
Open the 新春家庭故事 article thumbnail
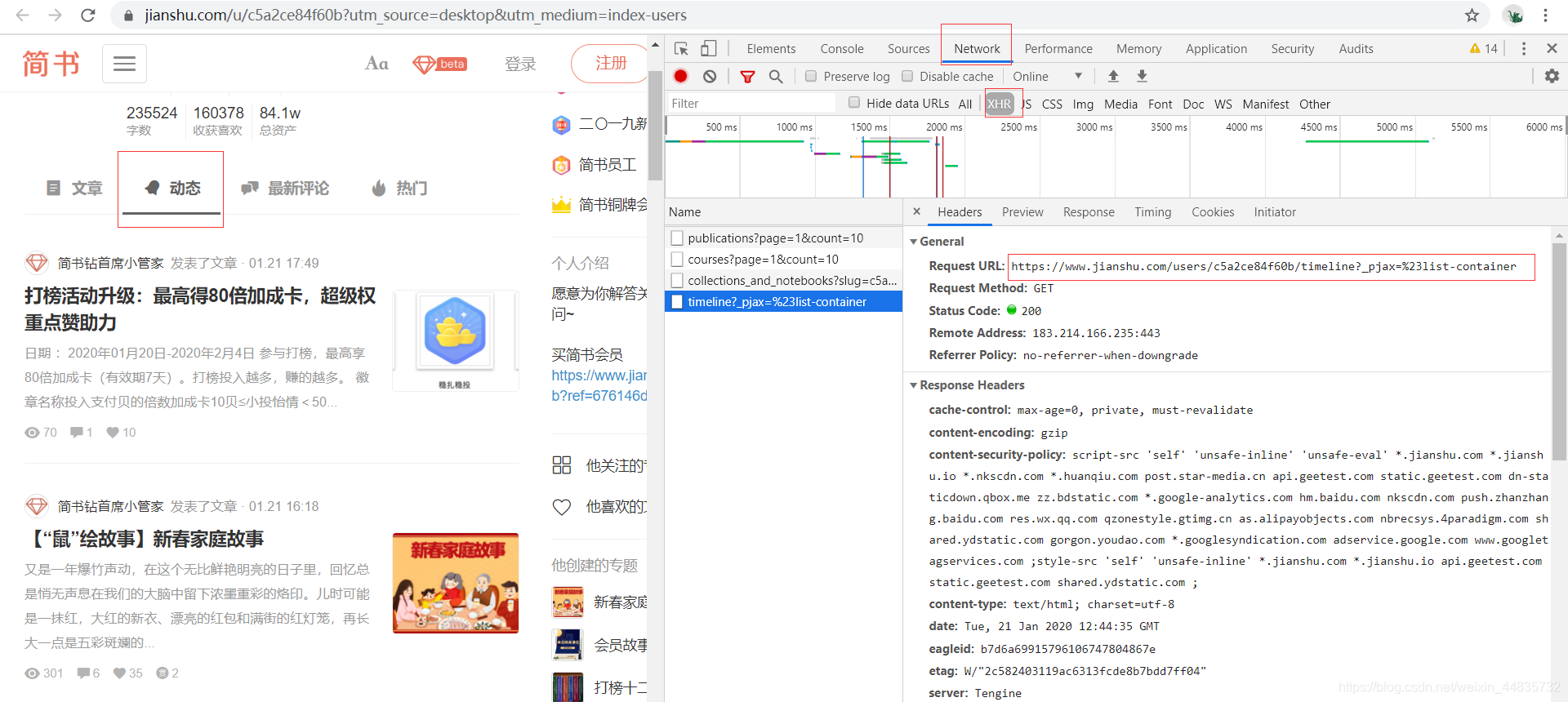pos(456,583)
